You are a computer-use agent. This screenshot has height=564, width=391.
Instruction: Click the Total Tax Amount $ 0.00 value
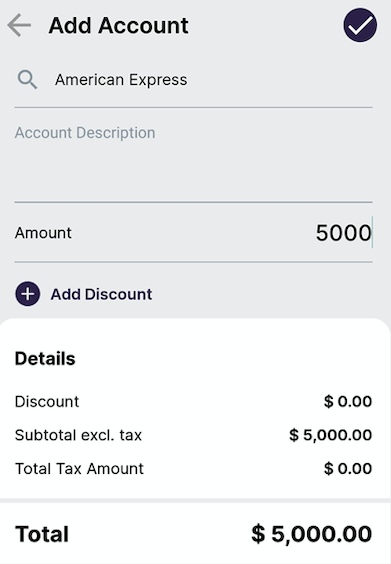click(x=348, y=469)
